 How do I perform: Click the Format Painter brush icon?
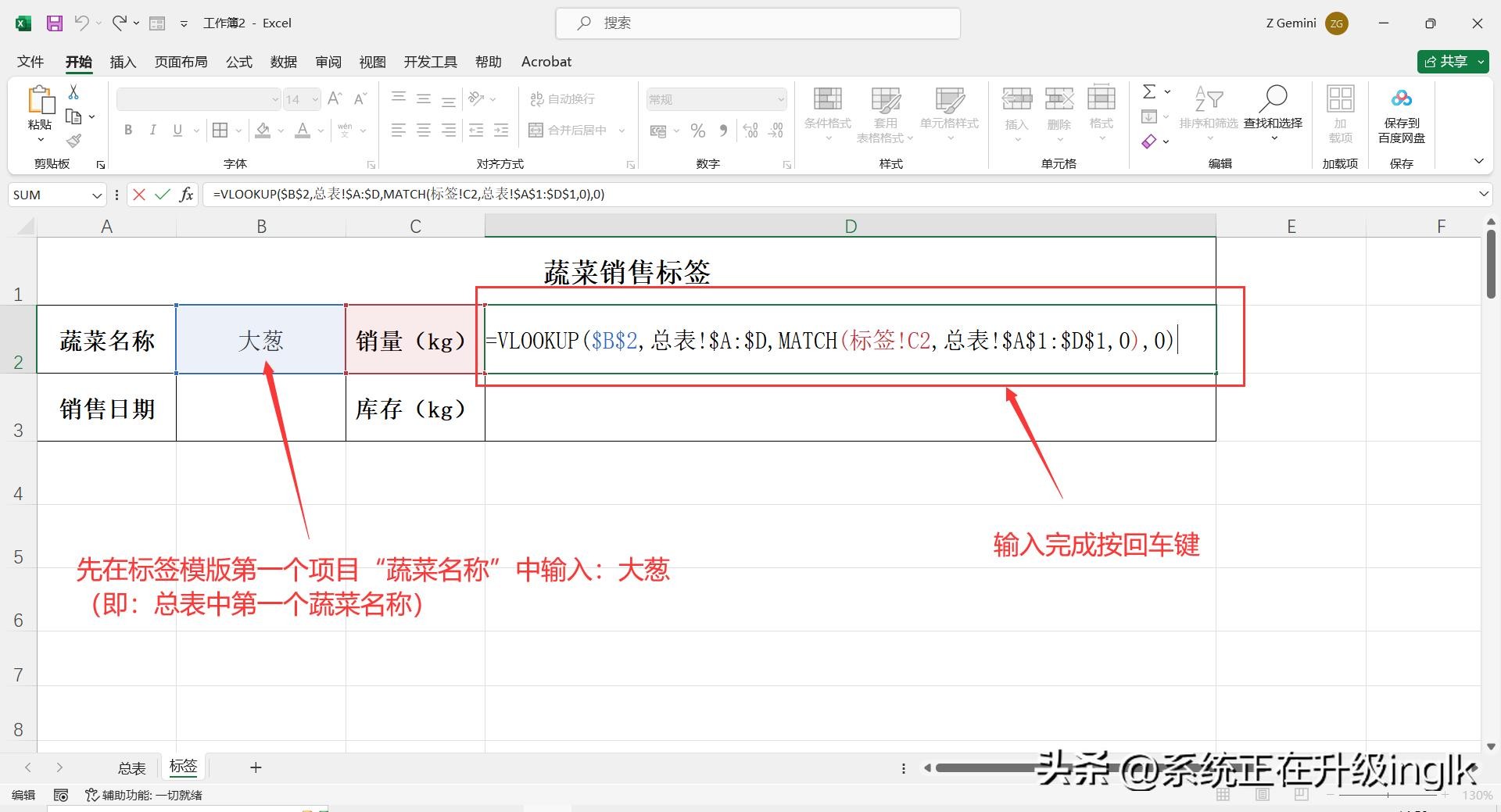click(x=73, y=141)
